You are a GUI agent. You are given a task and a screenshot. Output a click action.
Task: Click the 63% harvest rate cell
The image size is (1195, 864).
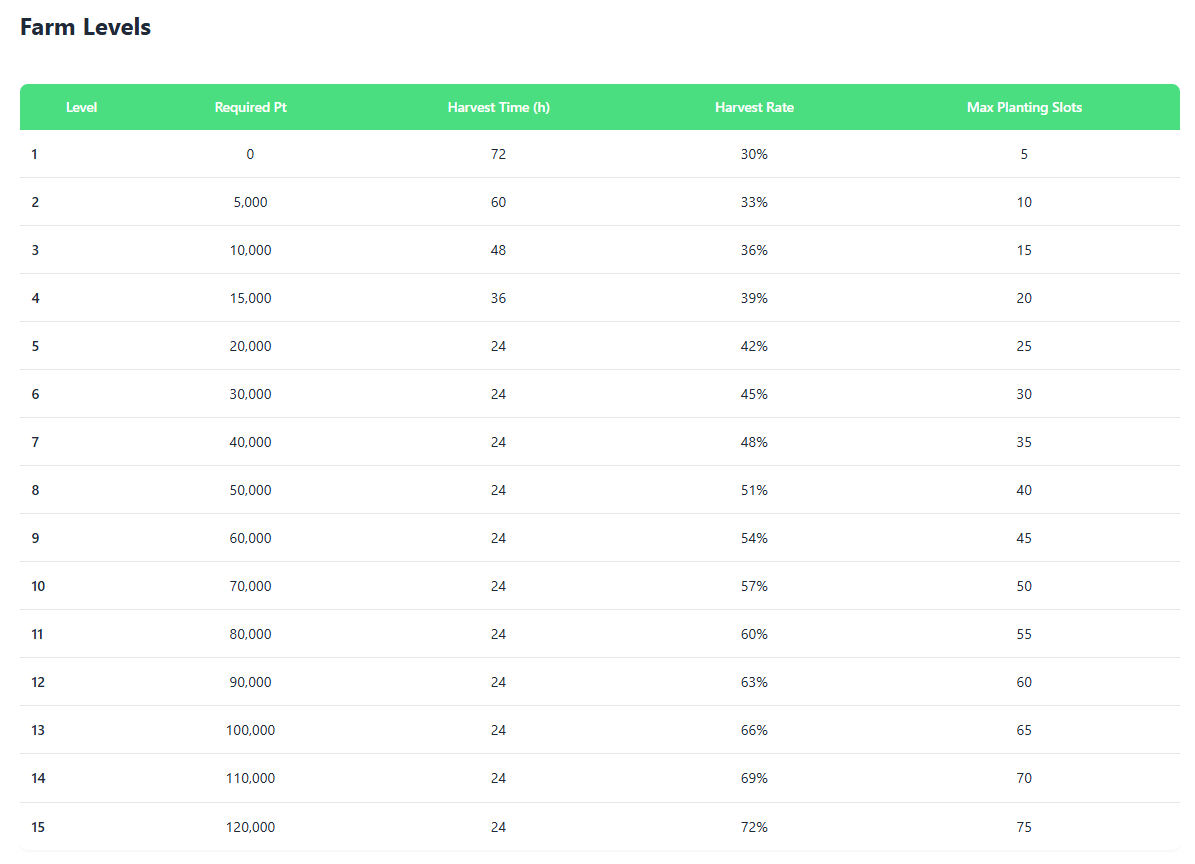pyautogui.click(x=754, y=682)
